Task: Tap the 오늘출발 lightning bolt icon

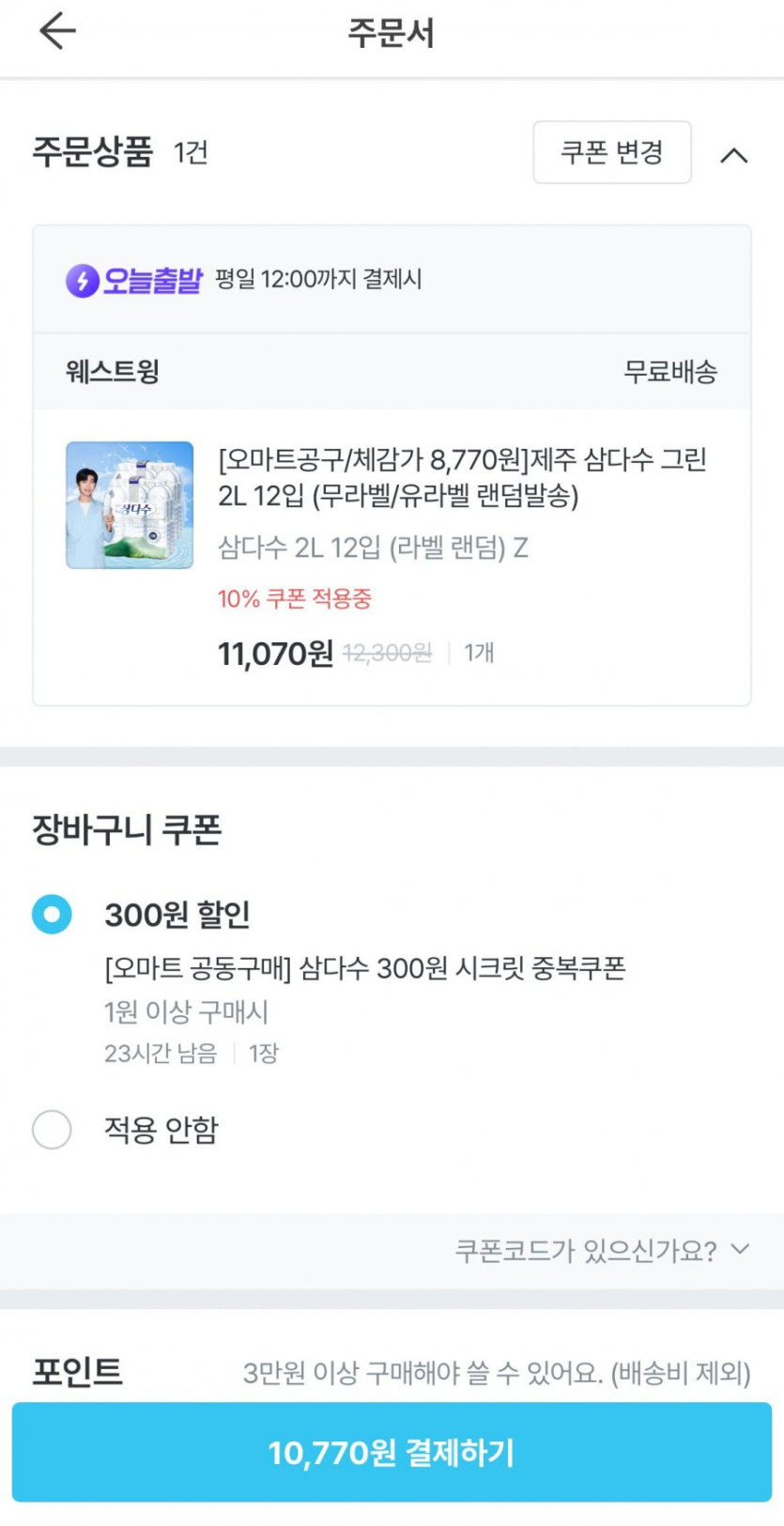Action: [x=82, y=280]
